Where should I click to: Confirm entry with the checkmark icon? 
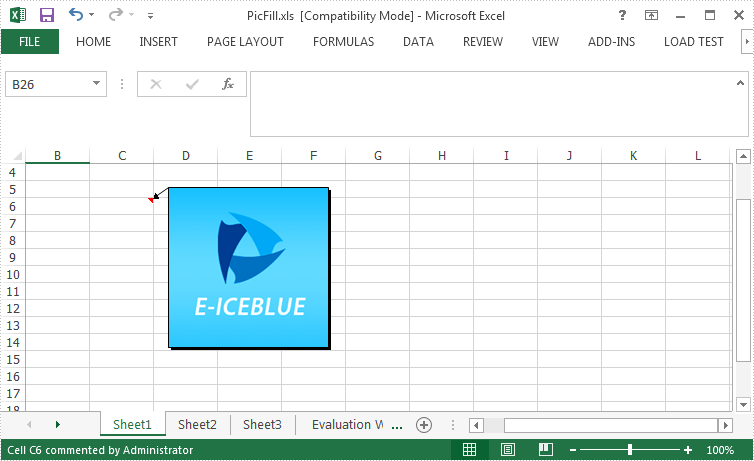click(x=192, y=84)
